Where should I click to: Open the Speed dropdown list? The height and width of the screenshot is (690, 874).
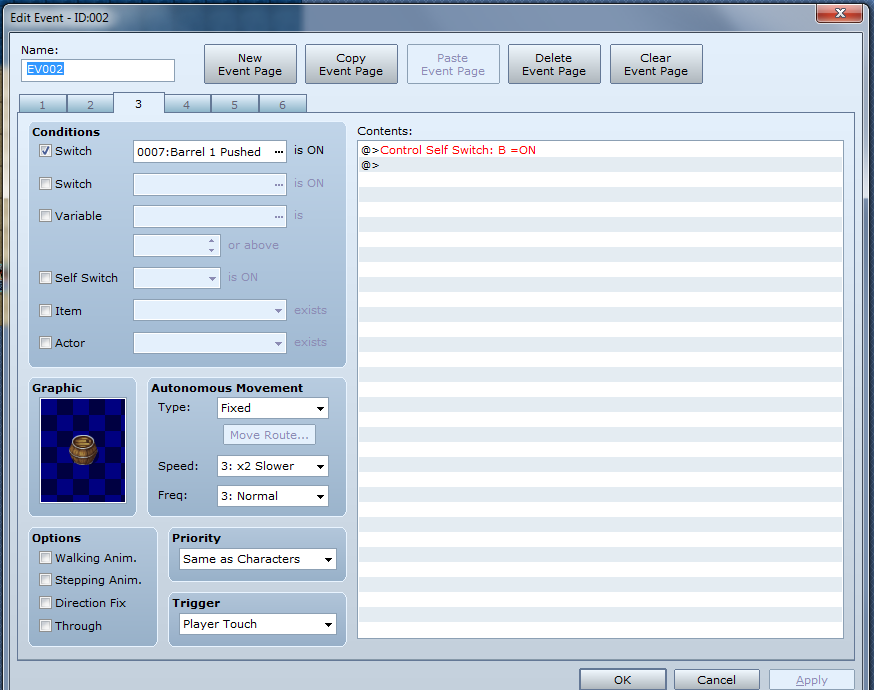273,467
